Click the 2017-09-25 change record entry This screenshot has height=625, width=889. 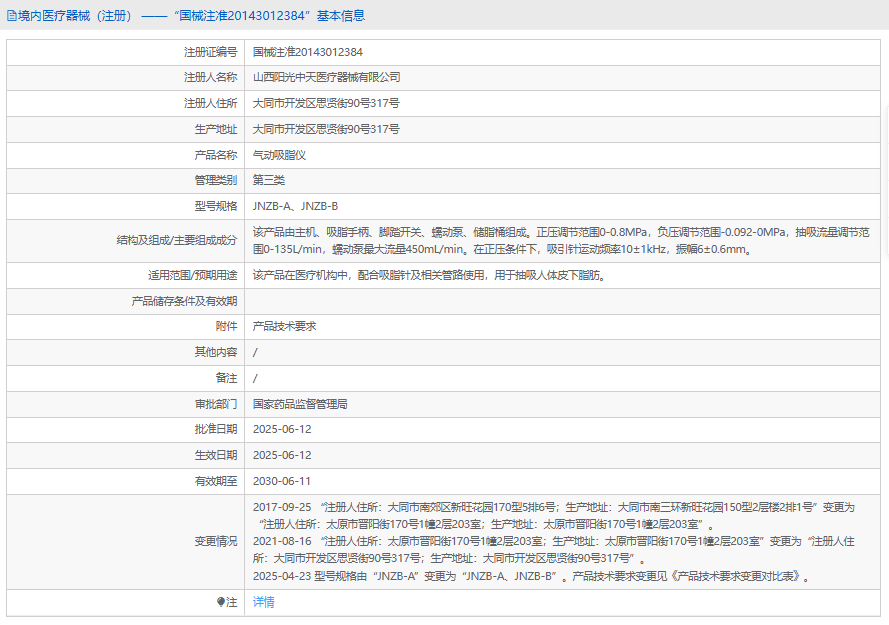[282, 507]
